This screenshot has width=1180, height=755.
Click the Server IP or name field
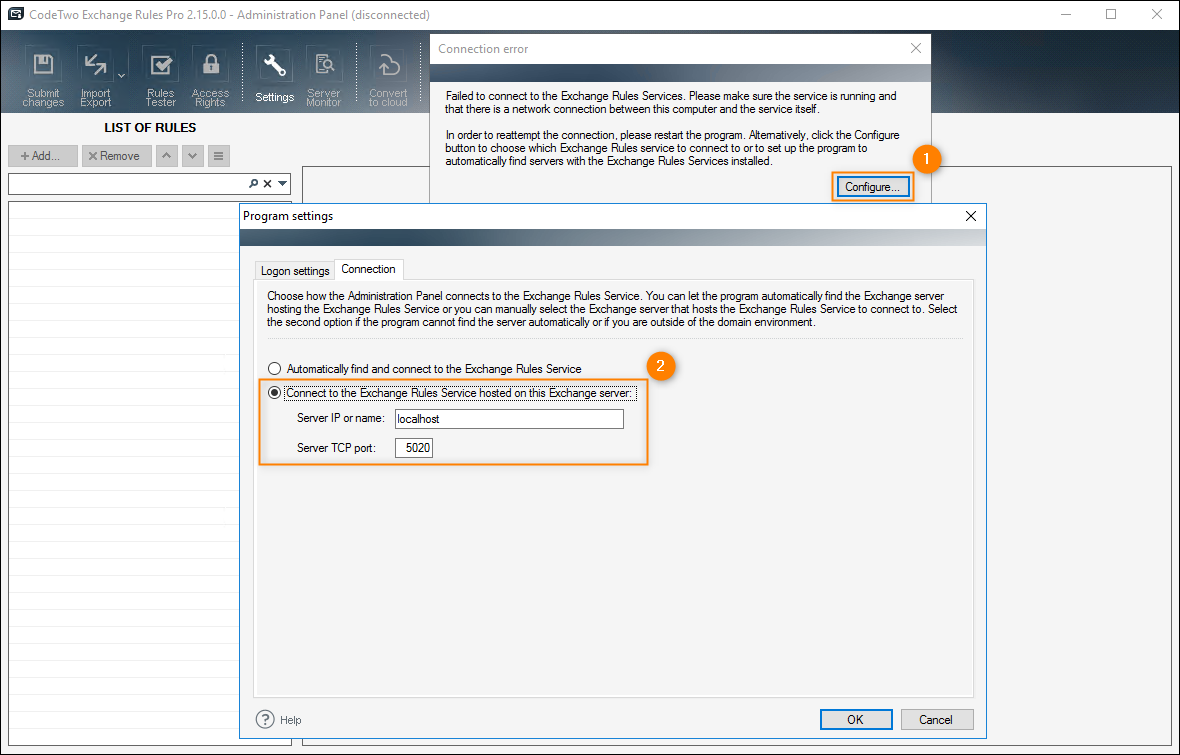(509, 419)
